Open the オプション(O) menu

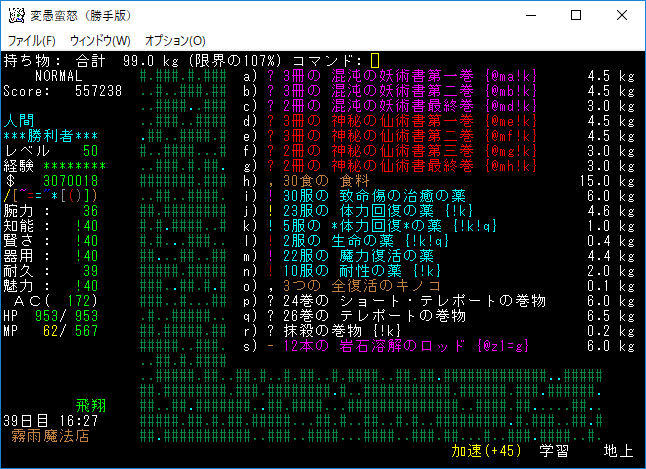(175, 41)
